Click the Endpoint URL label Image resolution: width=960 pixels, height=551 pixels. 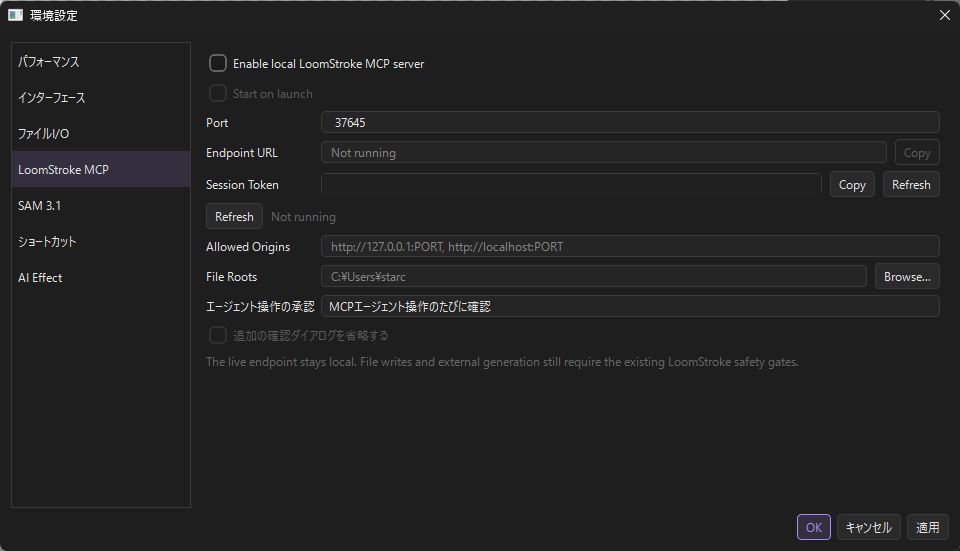242,152
